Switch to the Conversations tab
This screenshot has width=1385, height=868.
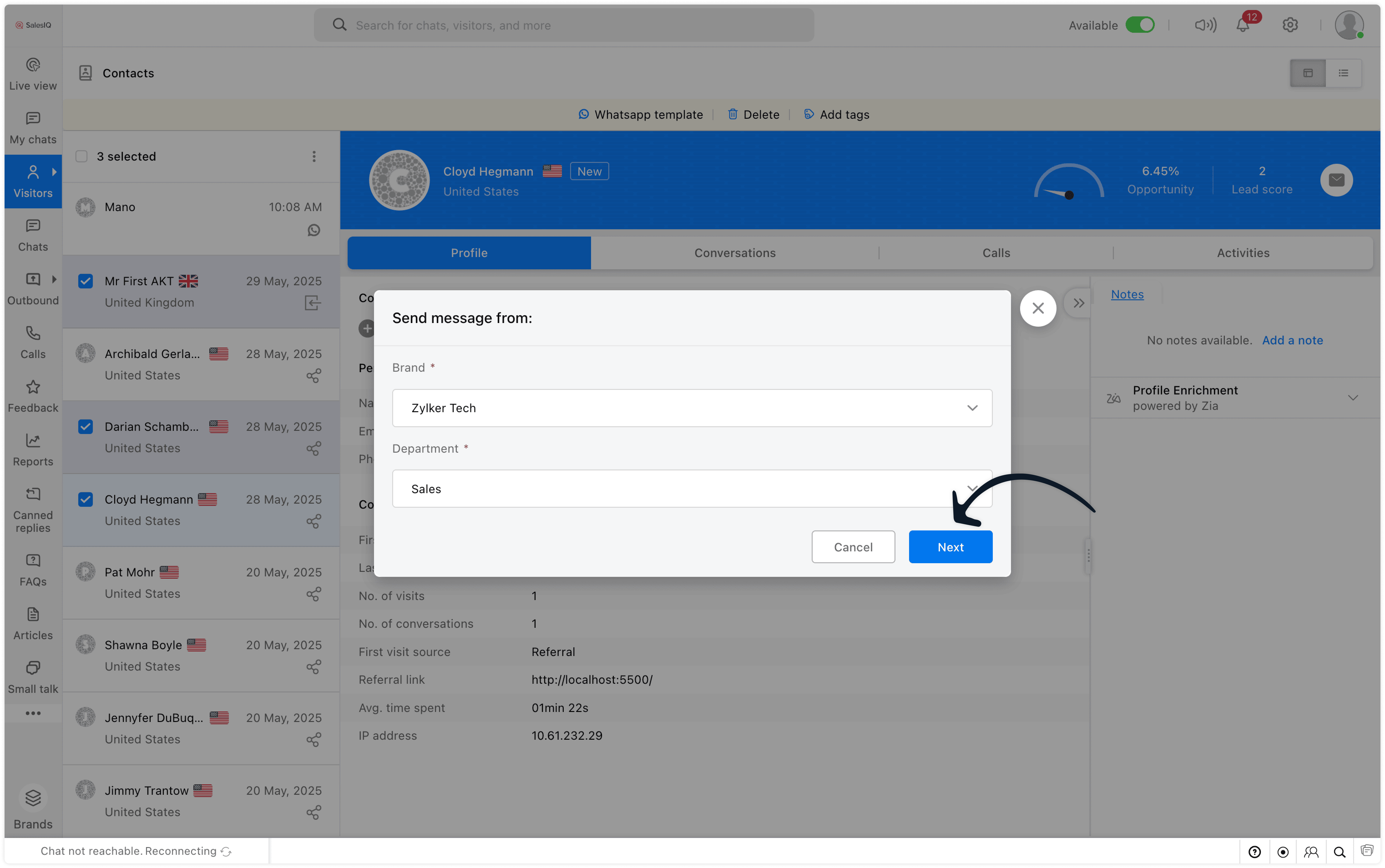coord(735,253)
